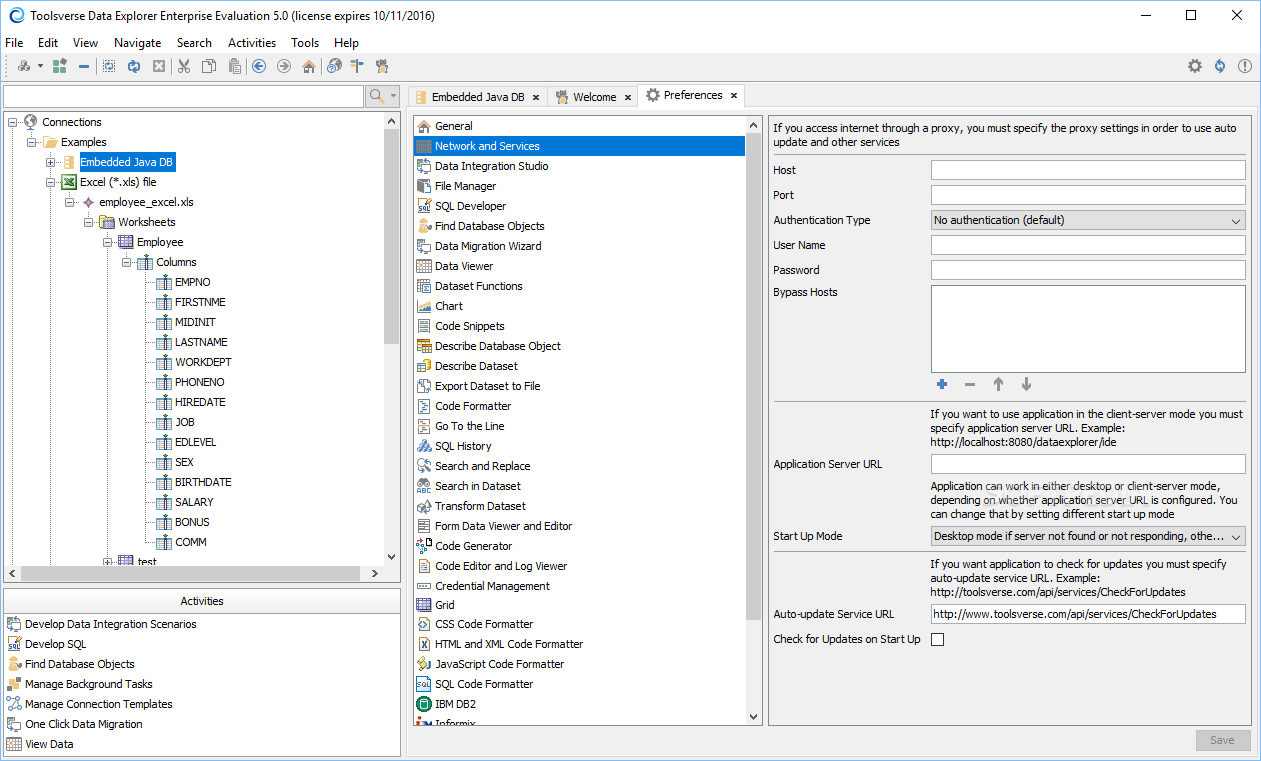Click the blue refresh arrows toolbar icon

click(133, 66)
